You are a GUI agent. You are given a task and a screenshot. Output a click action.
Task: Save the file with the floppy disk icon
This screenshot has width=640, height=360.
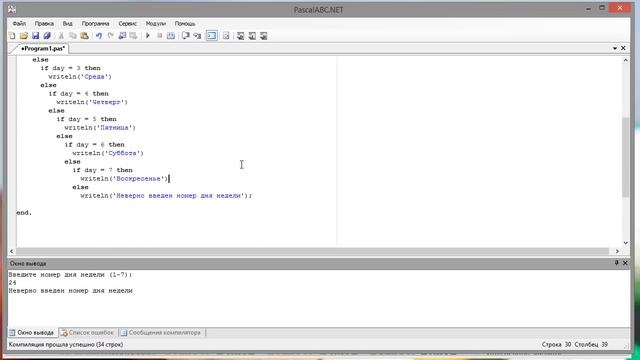tap(36, 36)
